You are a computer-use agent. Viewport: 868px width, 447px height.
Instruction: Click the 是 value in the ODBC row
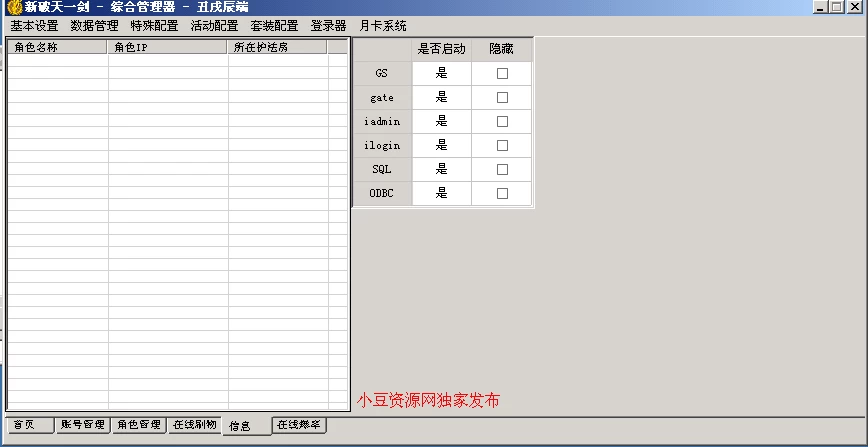pyautogui.click(x=441, y=193)
